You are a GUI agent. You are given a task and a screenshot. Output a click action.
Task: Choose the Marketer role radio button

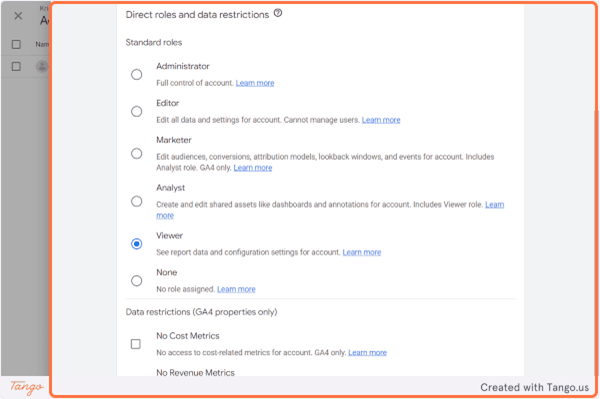tap(137, 154)
